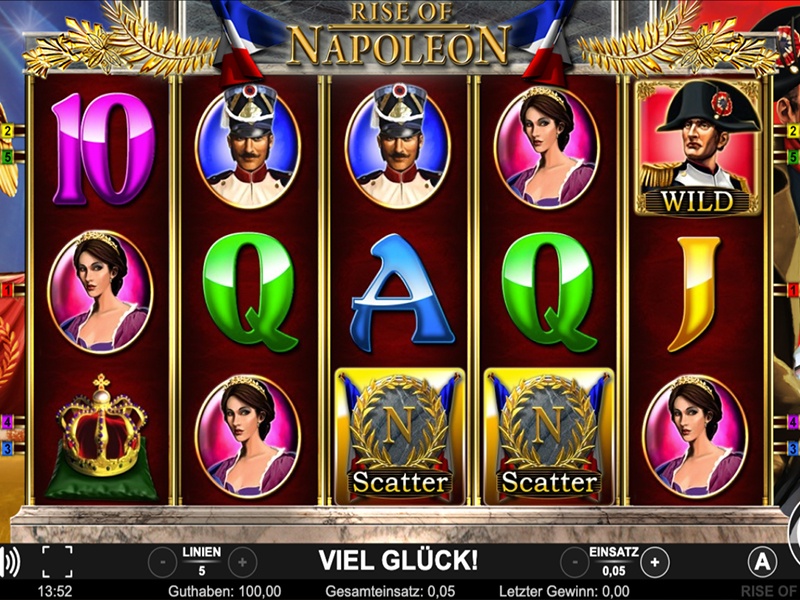800x600 pixels.
Task: Select payline 2 marker on left edge
Action: tap(7, 131)
